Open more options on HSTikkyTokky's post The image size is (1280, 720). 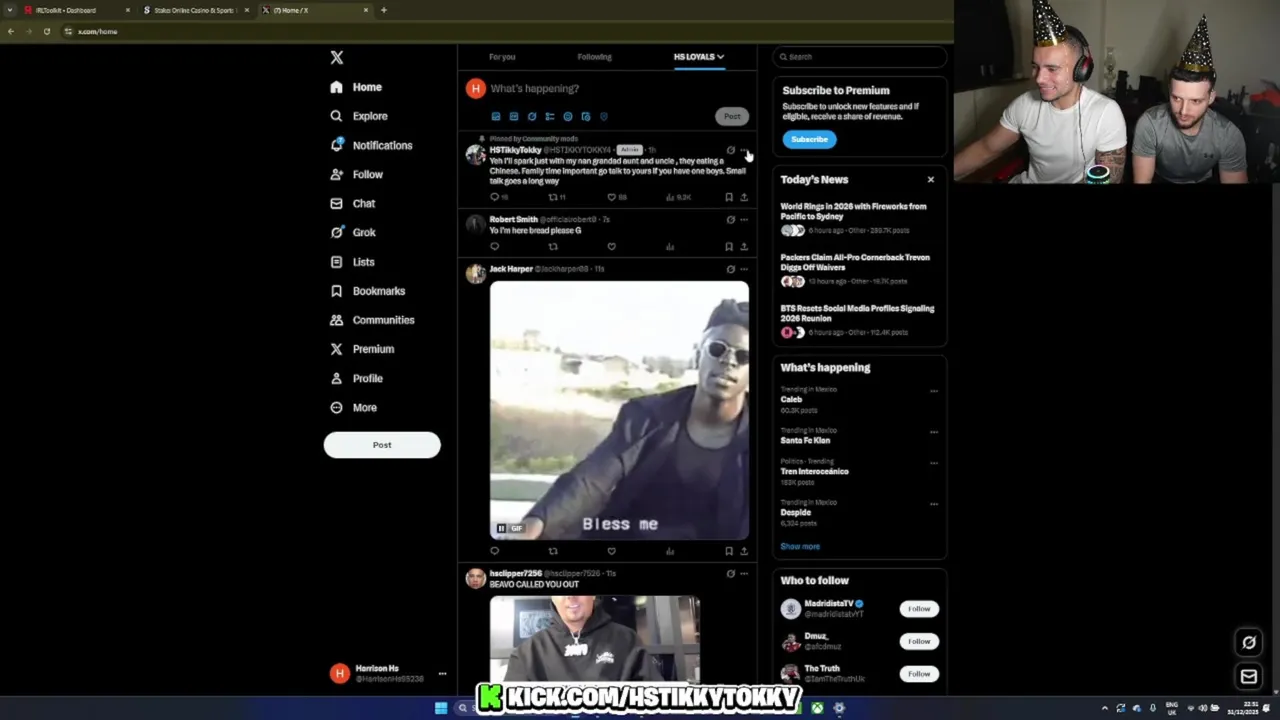[743, 150]
